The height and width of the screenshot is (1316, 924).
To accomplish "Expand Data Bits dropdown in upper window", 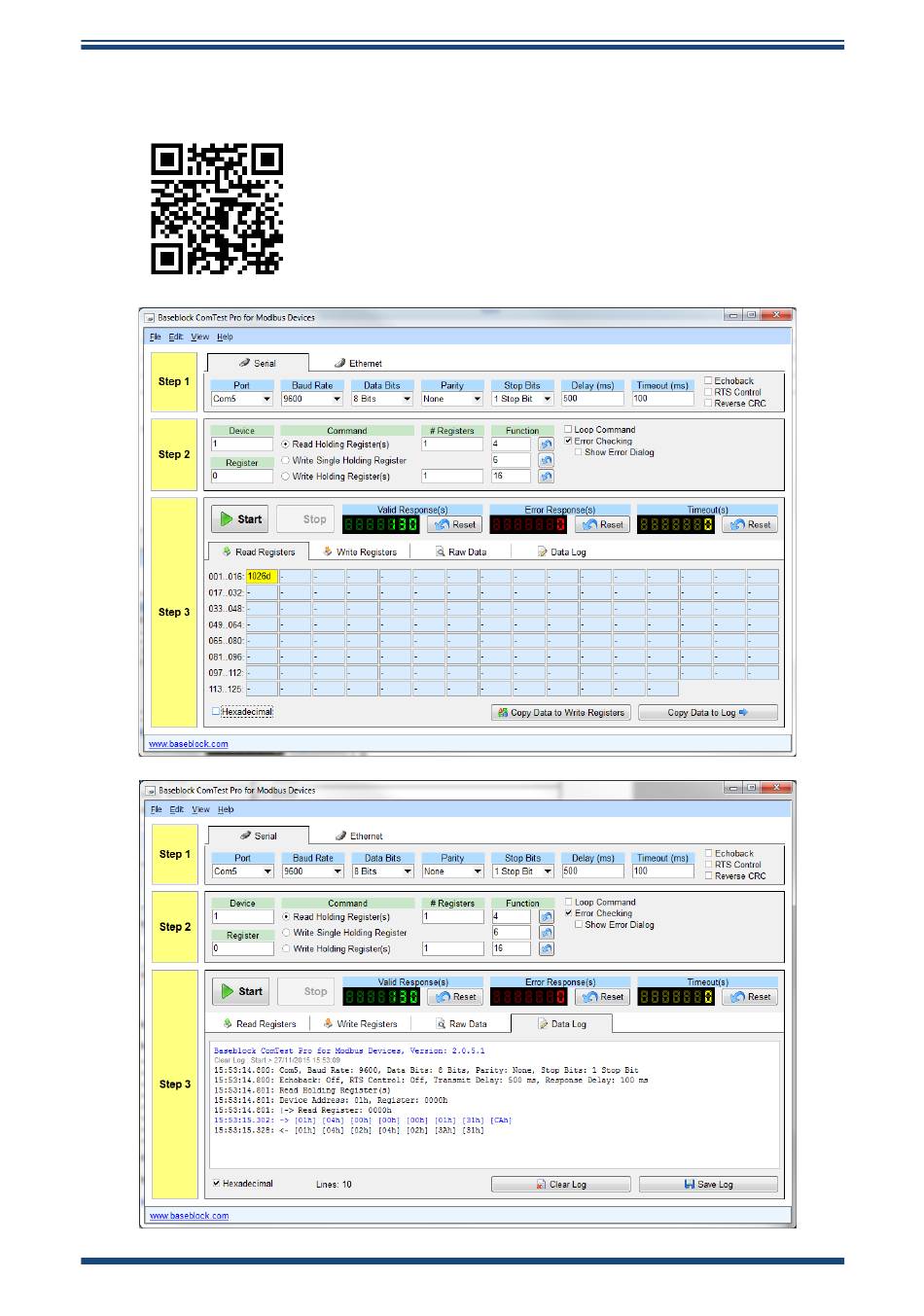I will coord(408,399).
